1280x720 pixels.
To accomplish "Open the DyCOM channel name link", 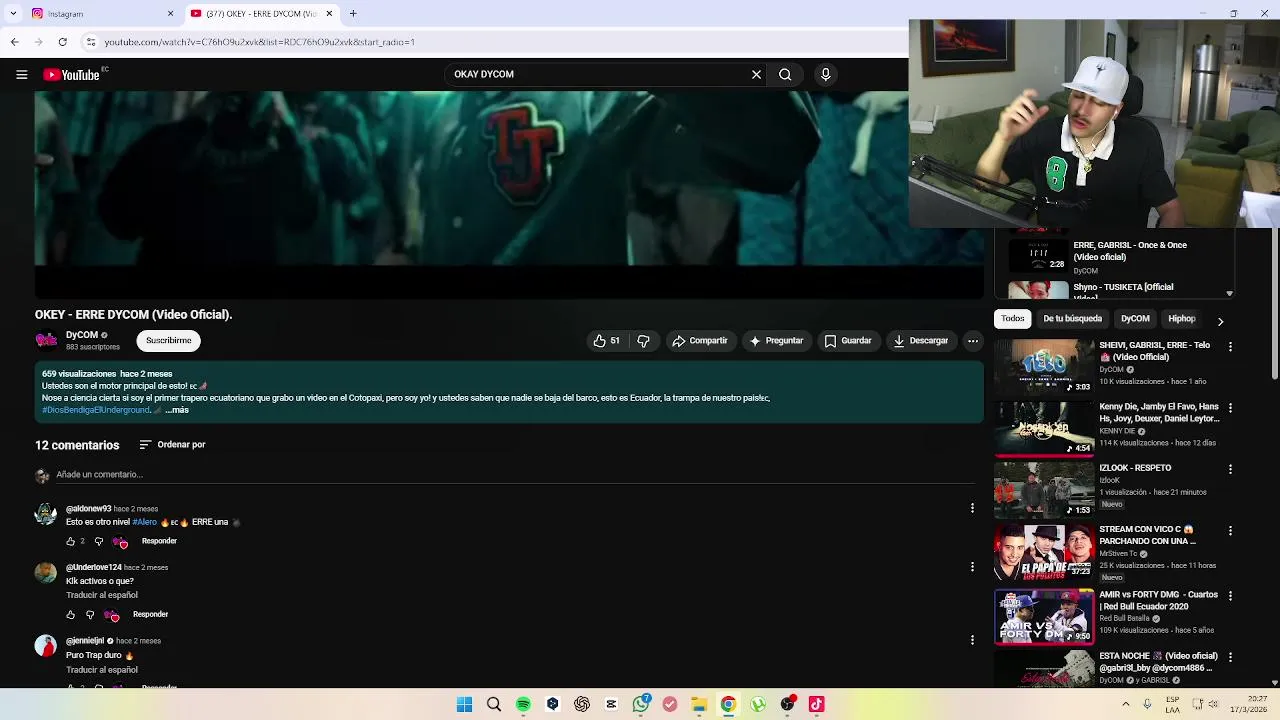I will tap(82, 335).
